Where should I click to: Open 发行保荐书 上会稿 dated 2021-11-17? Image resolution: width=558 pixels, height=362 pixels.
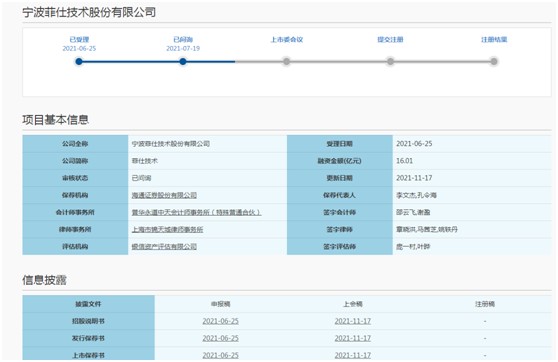tap(353, 338)
